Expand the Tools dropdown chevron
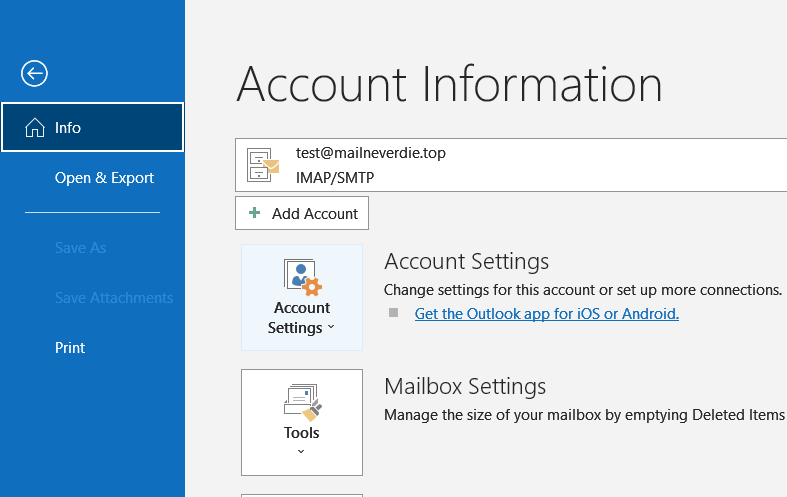Screen dimensions: 787x497 301,452
